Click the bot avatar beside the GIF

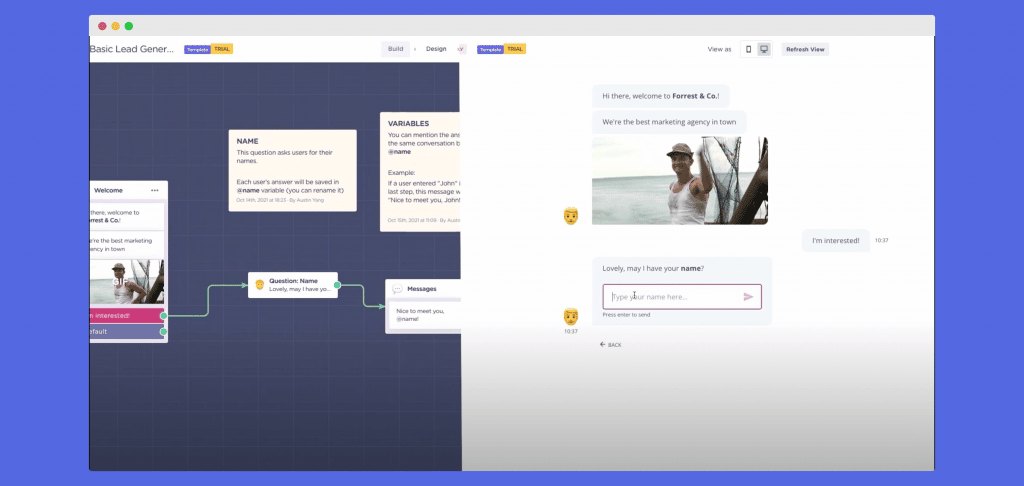(x=571, y=216)
